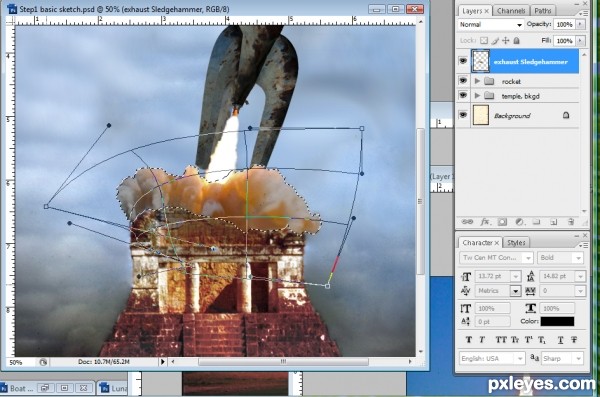600x397 pixels.
Task: Click the Lock all padlock icon
Action: pyautogui.click(x=516, y=41)
